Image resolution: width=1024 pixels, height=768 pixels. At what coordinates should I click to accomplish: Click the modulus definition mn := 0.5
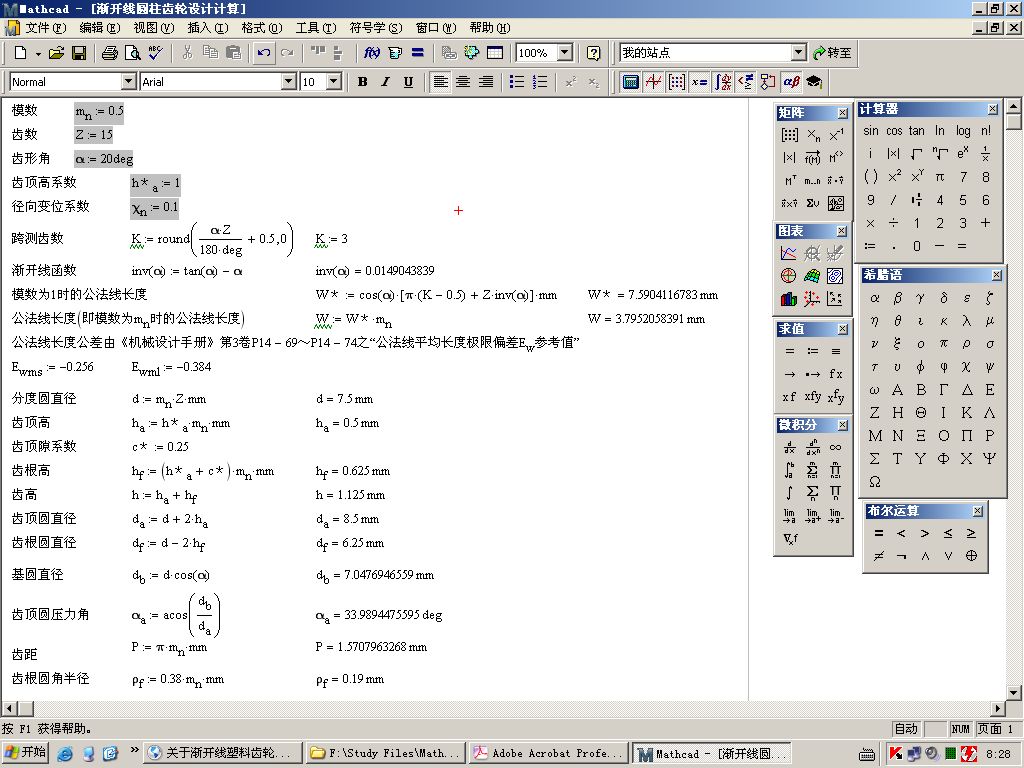tap(99, 112)
